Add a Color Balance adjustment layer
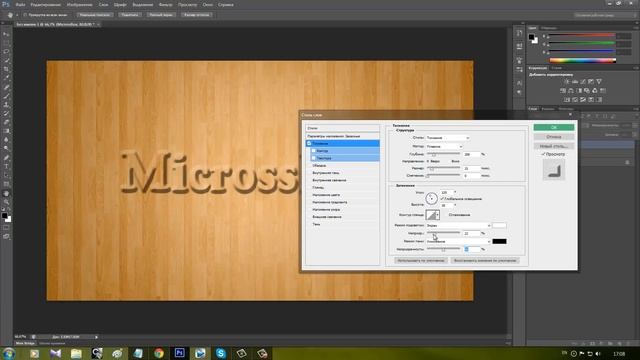 point(571,91)
